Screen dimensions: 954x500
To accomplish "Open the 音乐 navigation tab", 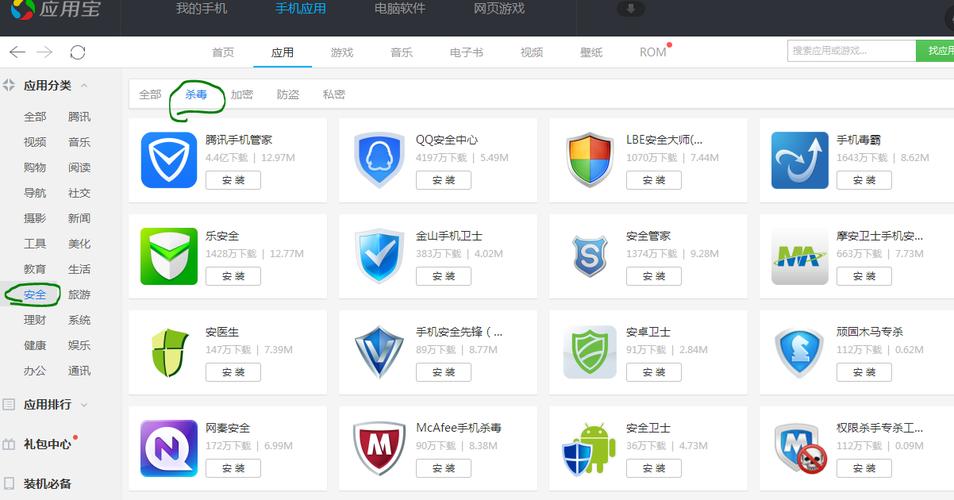I will click(x=402, y=52).
